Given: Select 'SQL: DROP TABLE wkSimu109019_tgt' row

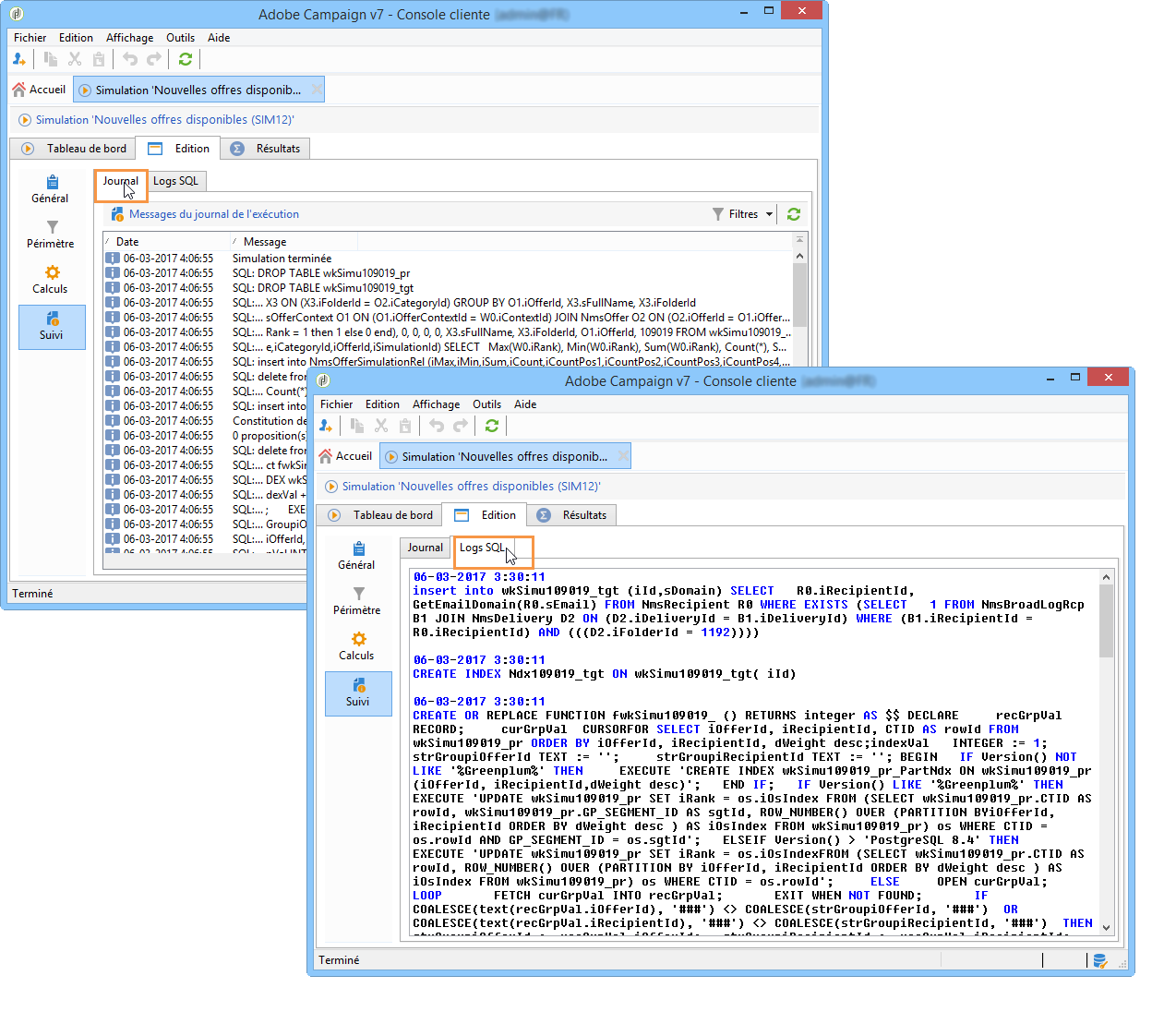Looking at the screenshot, I should click(448, 288).
